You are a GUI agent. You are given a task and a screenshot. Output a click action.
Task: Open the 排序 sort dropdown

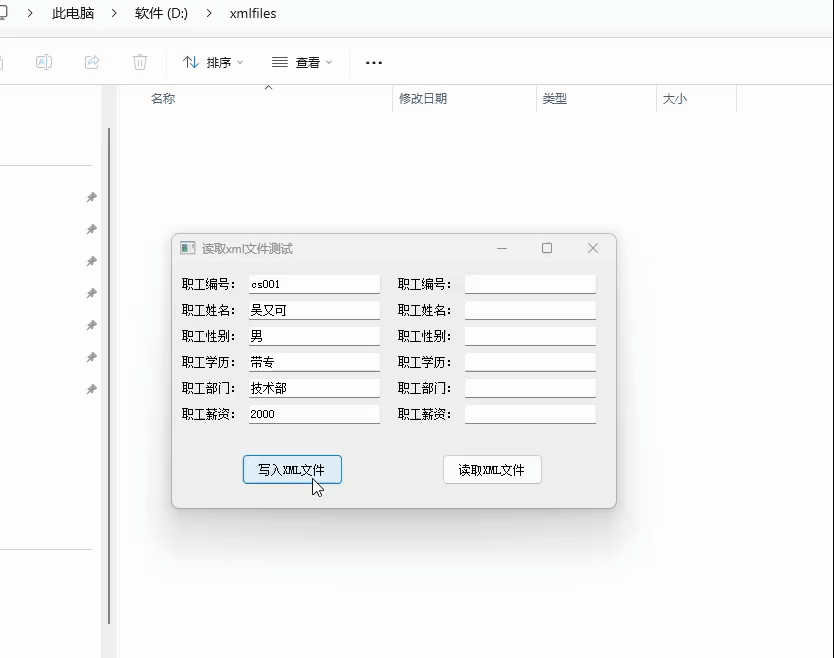coord(213,63)
